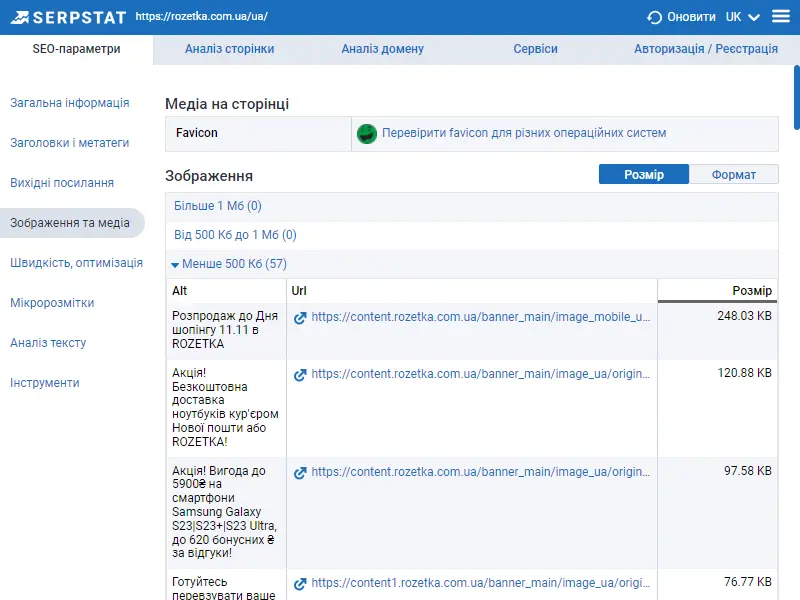Switch to the Формат view toggle
800x600 pixels.
click(x=734, y=174)
